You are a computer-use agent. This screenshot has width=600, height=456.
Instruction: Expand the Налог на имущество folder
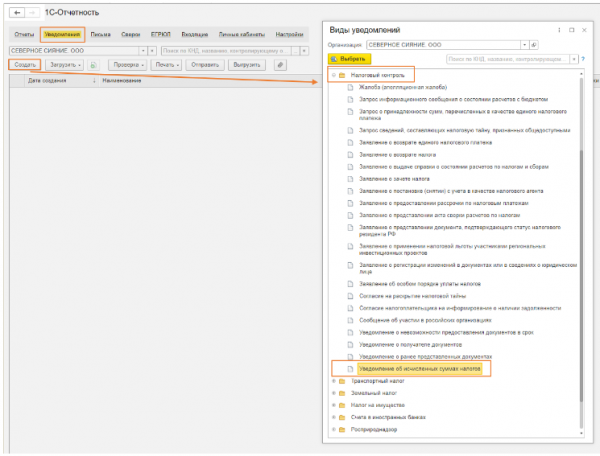pyautogui.click(x=334, y=405)
